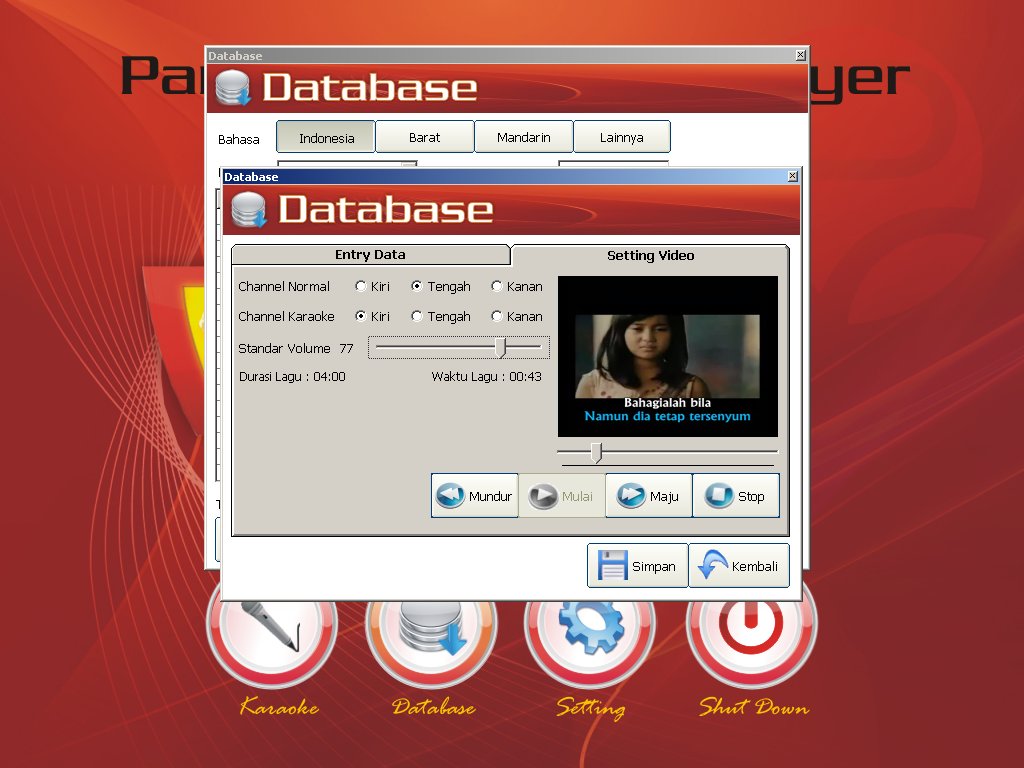Screen dimensions: 1024x768
Task: Click the database icon in the front dialog header
Action: tap(249, 210)
